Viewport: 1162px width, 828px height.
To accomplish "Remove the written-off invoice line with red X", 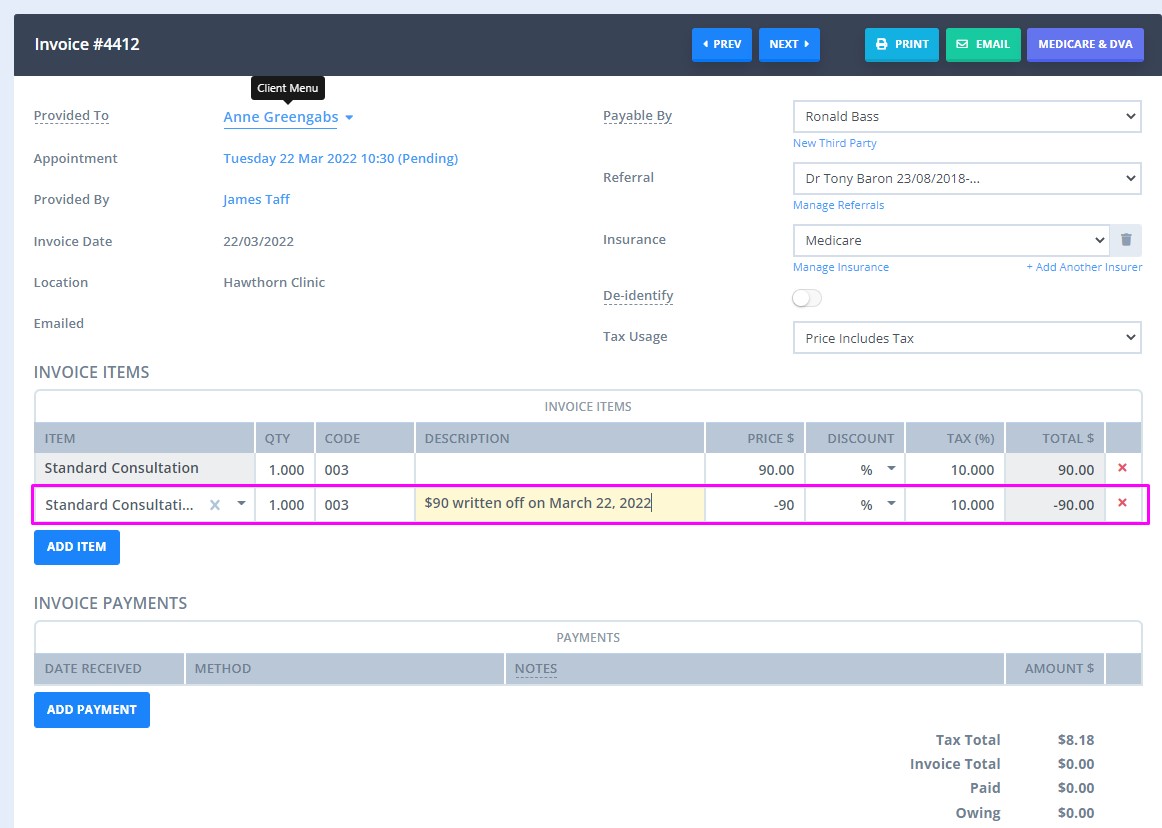I will pyautogui.click(x=1121, y=504).
